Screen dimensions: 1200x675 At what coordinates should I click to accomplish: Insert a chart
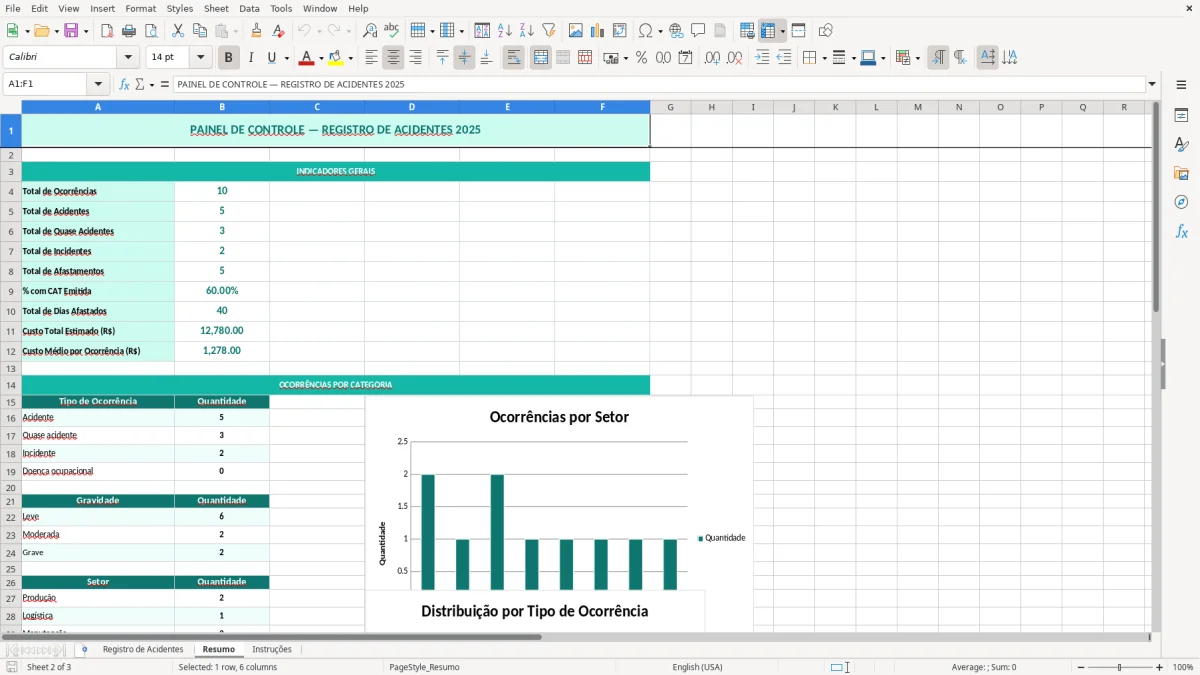[598, 31]
